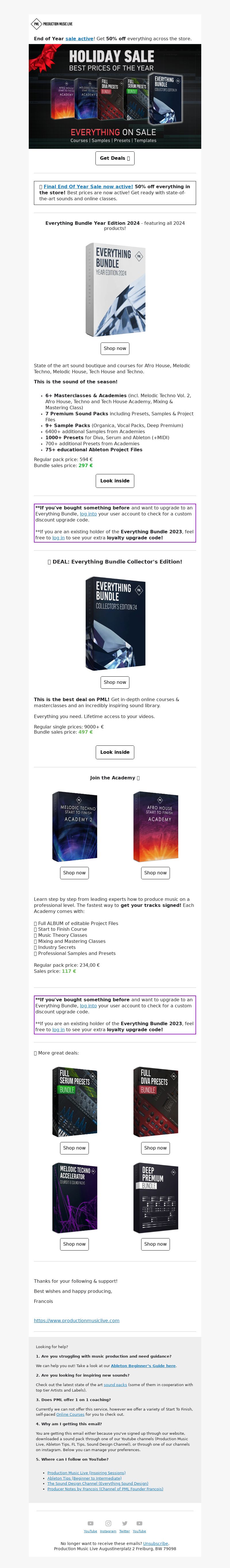Click the Get Deals button
This screenshot has width=230, height=1568.
(x=115, y=158)
